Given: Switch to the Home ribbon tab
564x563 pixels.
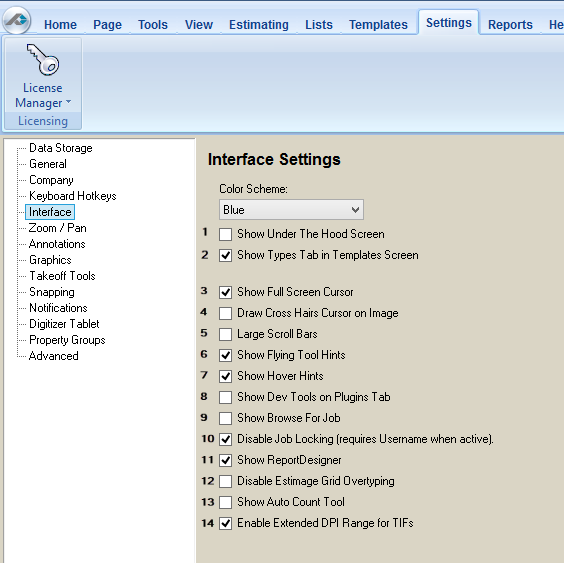Looking at the screenshot, I should (60, 25).
